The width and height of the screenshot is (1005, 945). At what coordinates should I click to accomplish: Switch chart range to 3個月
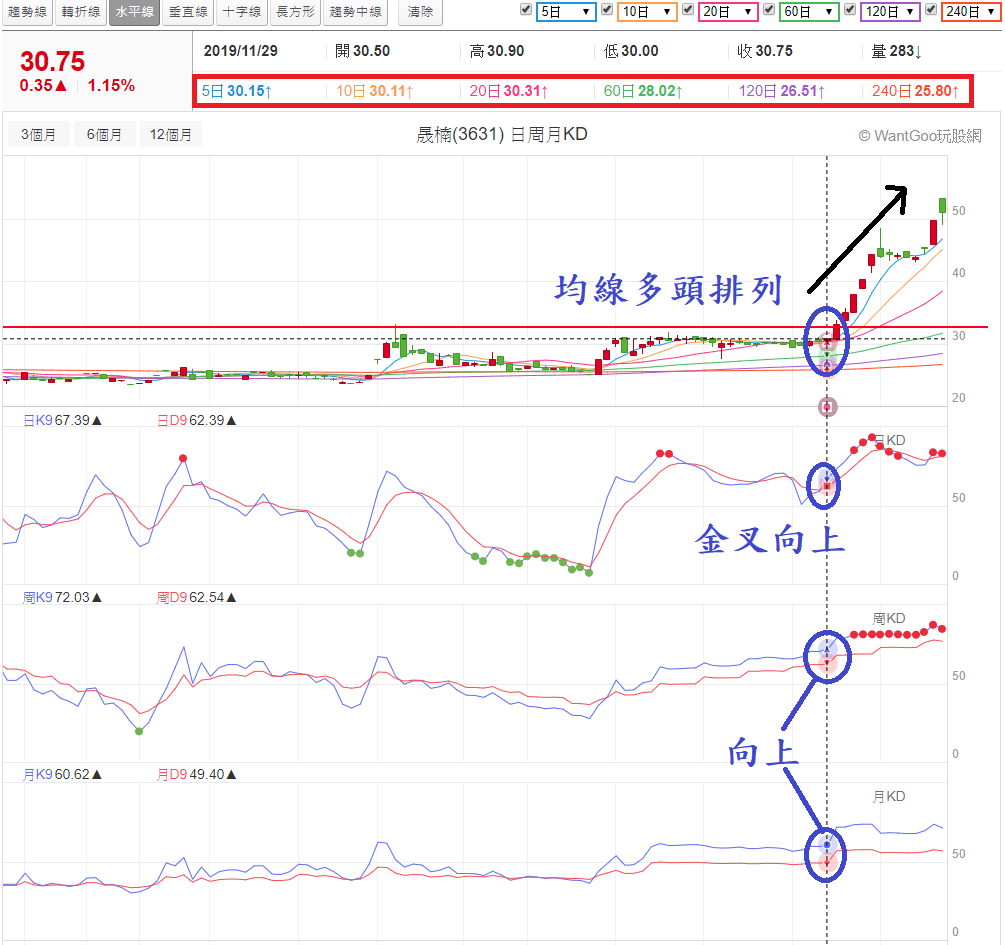coord(38,135)
